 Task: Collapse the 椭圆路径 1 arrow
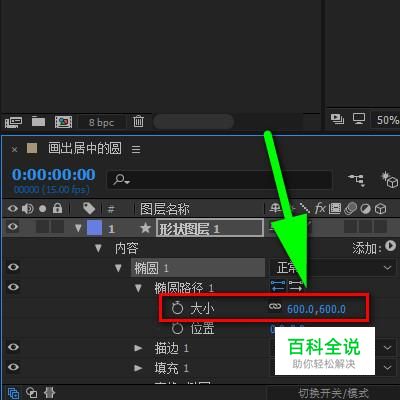[x=138, y=288]
